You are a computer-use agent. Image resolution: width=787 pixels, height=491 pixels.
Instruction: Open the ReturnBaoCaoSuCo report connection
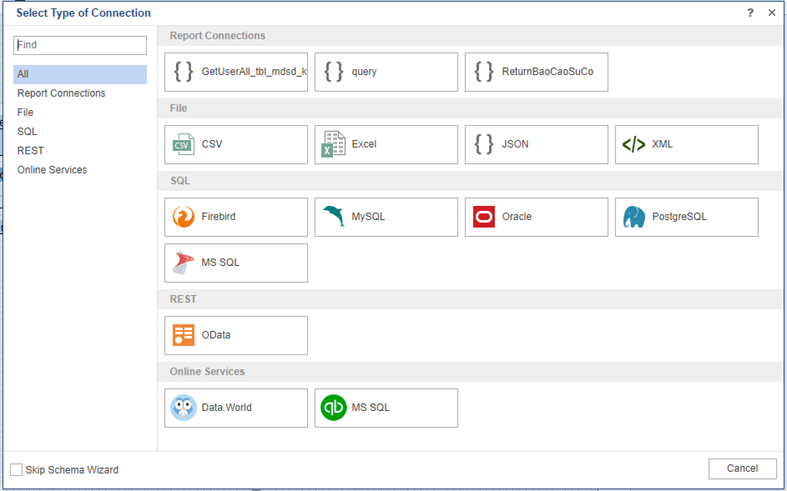click(536, 72)
